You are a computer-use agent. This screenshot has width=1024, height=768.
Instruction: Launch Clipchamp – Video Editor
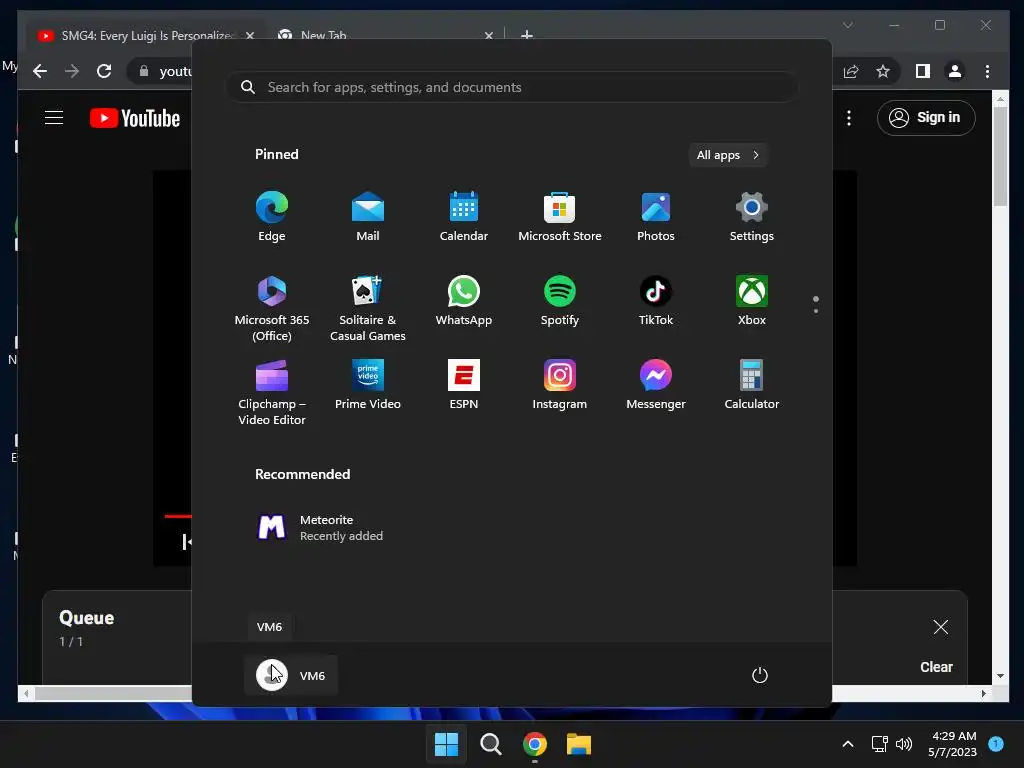(272, 392)
